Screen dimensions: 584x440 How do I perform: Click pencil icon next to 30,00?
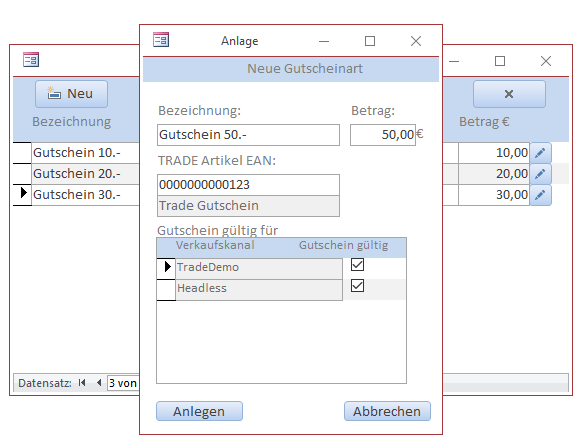[540, 195]
